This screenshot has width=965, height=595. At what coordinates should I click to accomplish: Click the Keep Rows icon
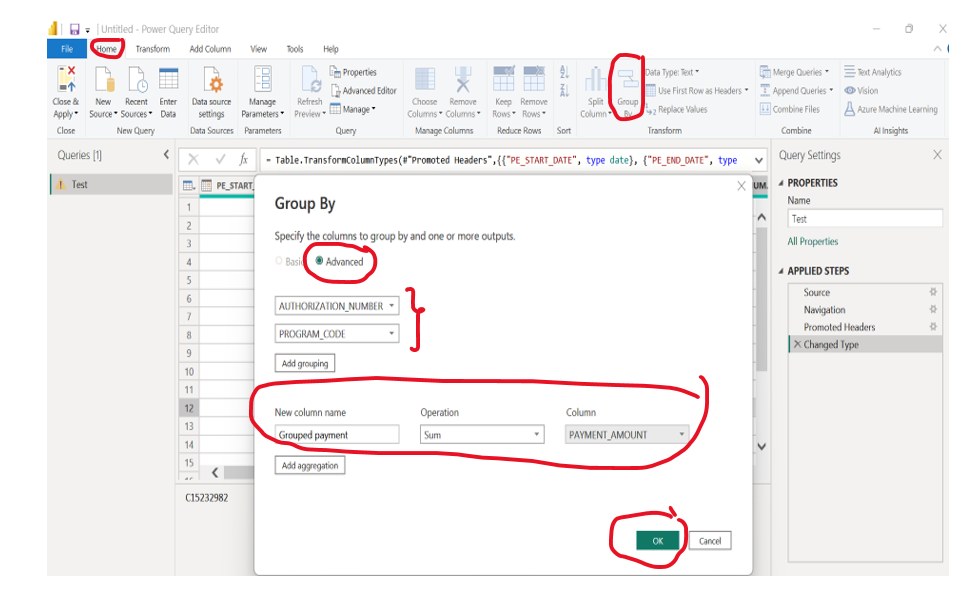[x=503, y=79]
